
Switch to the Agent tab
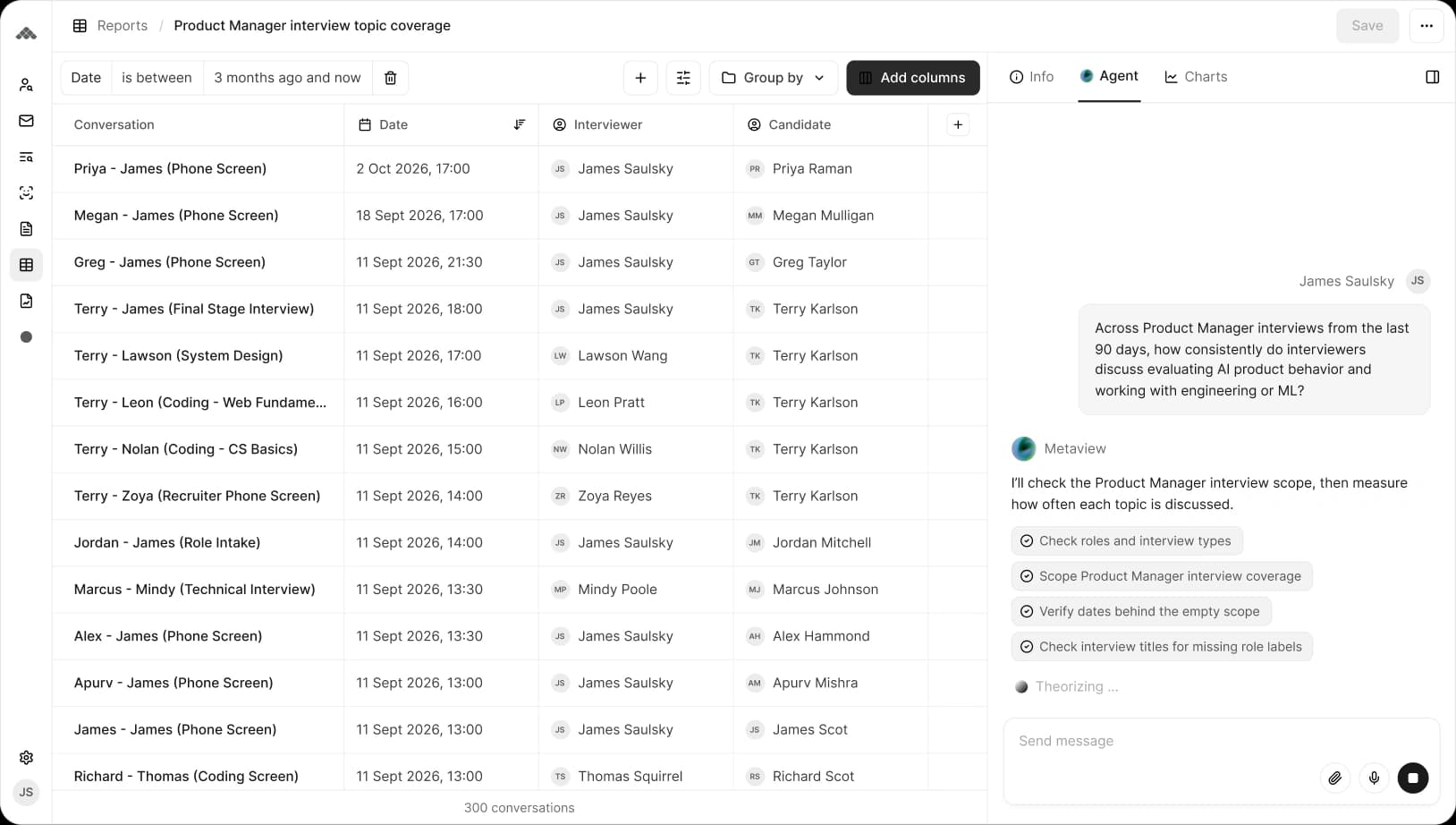(1109, 76)
